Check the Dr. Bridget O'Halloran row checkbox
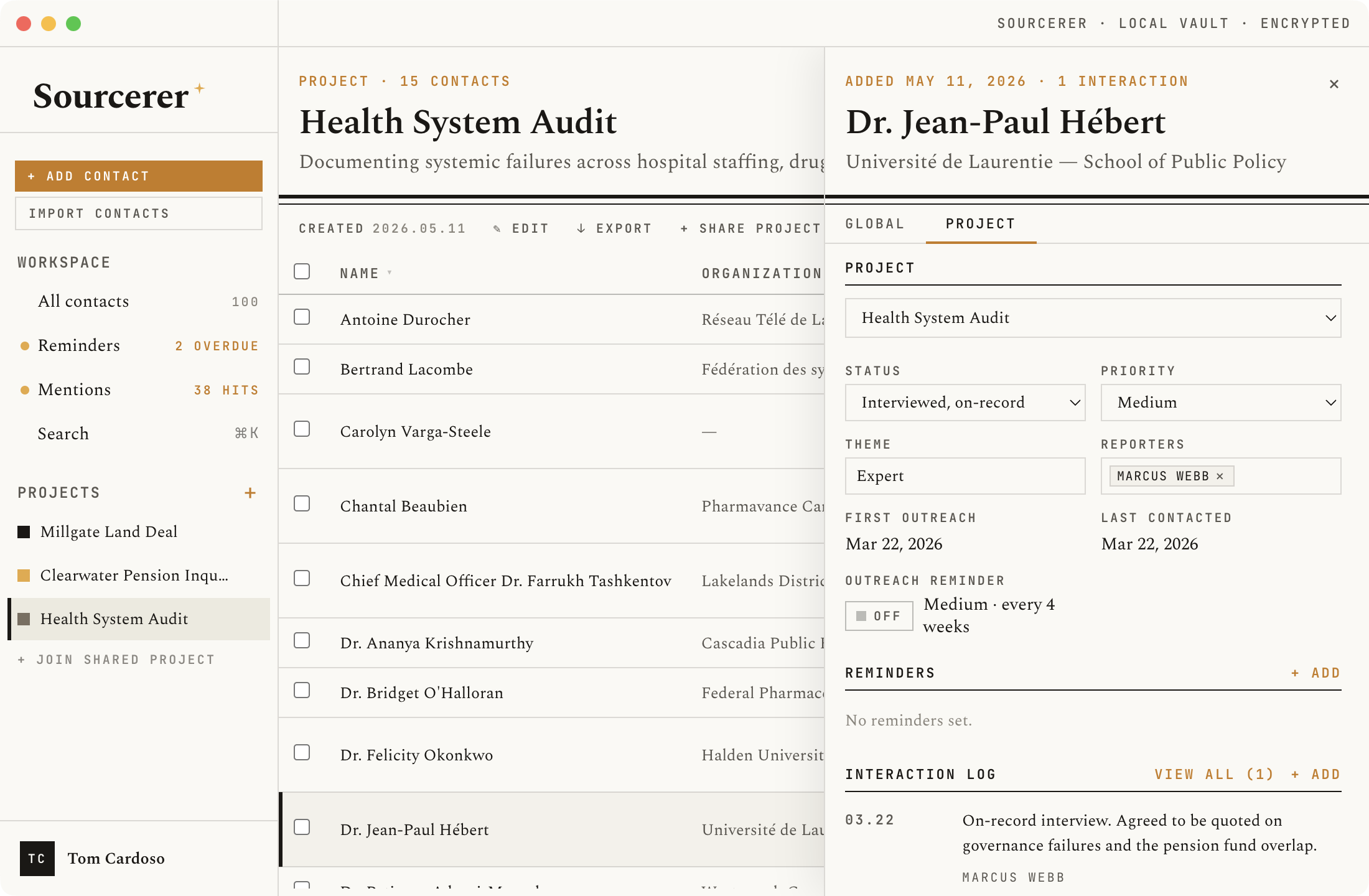The image size is (1369, 896). pos(302,690)
